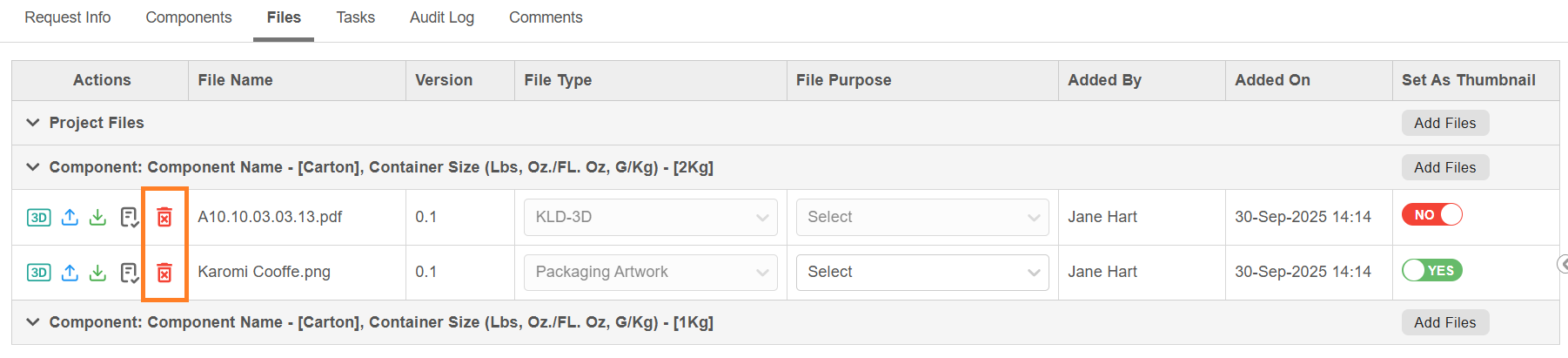Collapse the Project Files section

tap(33, 123)
